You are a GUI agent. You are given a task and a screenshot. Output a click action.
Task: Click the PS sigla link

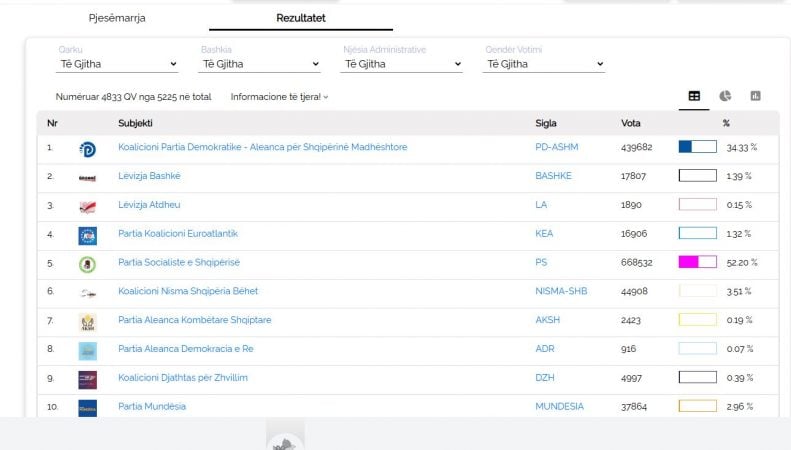[x=541, y=262]
